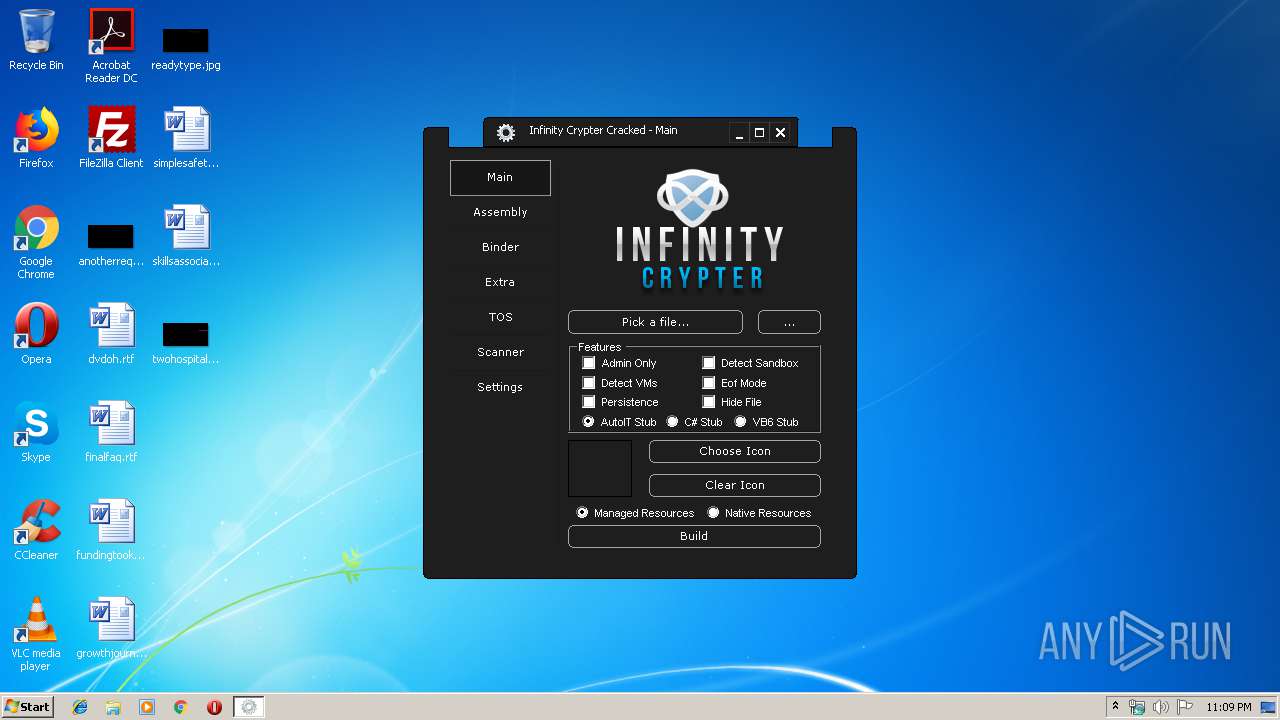Enable the Detect VMs checkbox
Image resolution: width=1280 pixels, height=720 pixels.
(x=589, y=383)
